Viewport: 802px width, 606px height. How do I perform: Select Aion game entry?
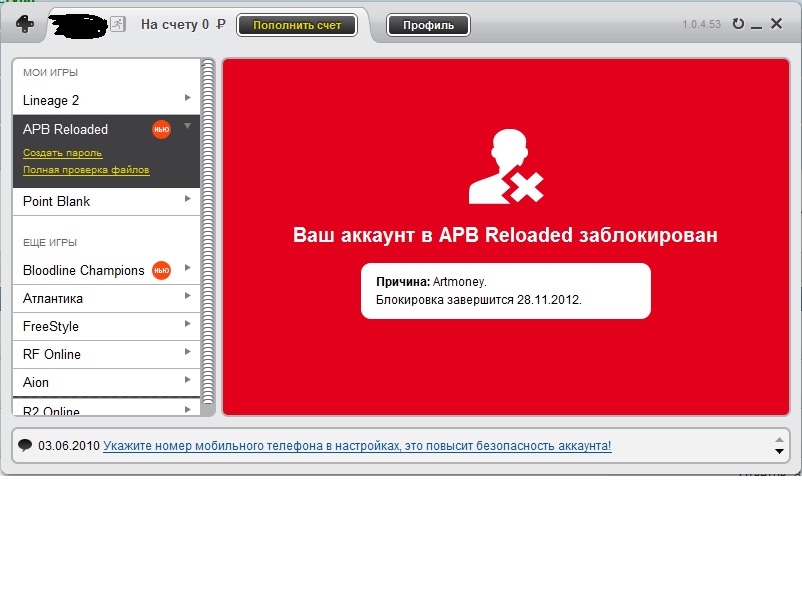tap(106, 383)
